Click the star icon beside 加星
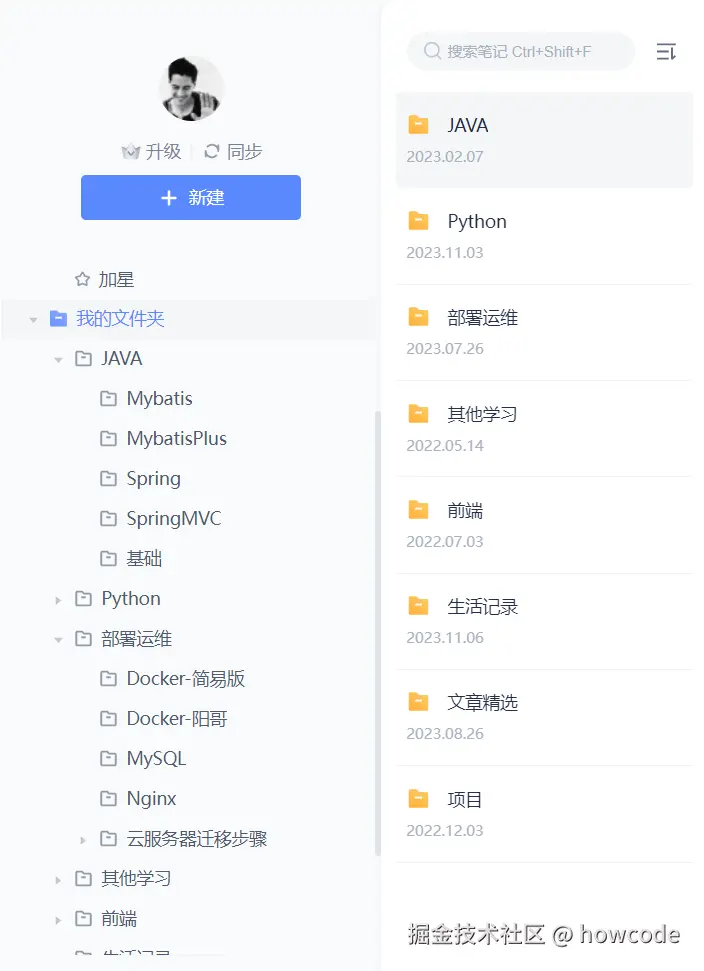The width and height of the screenshot is (704, 971). coord(83,280)
